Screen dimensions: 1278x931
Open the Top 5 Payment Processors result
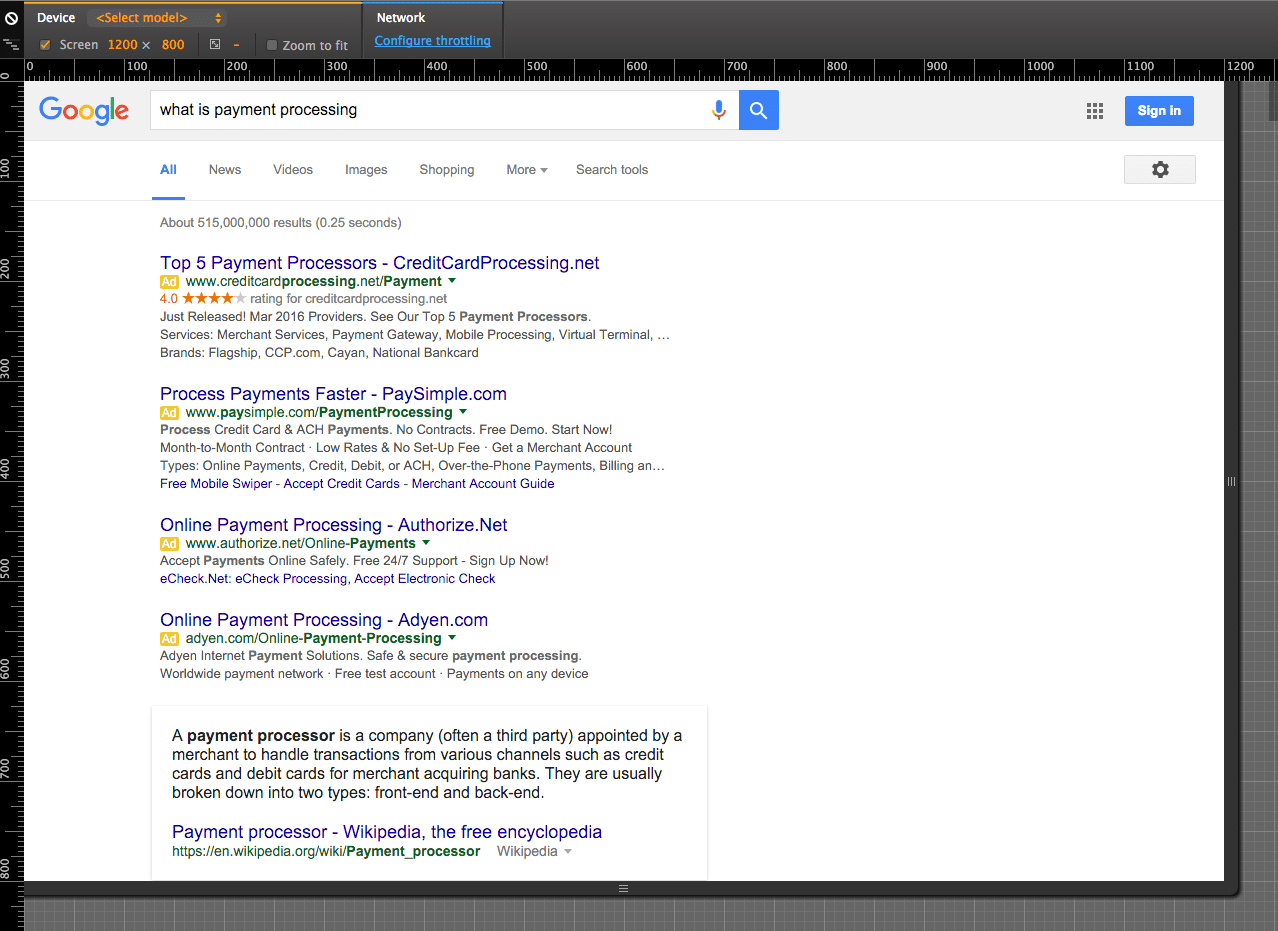coord(380,263)
